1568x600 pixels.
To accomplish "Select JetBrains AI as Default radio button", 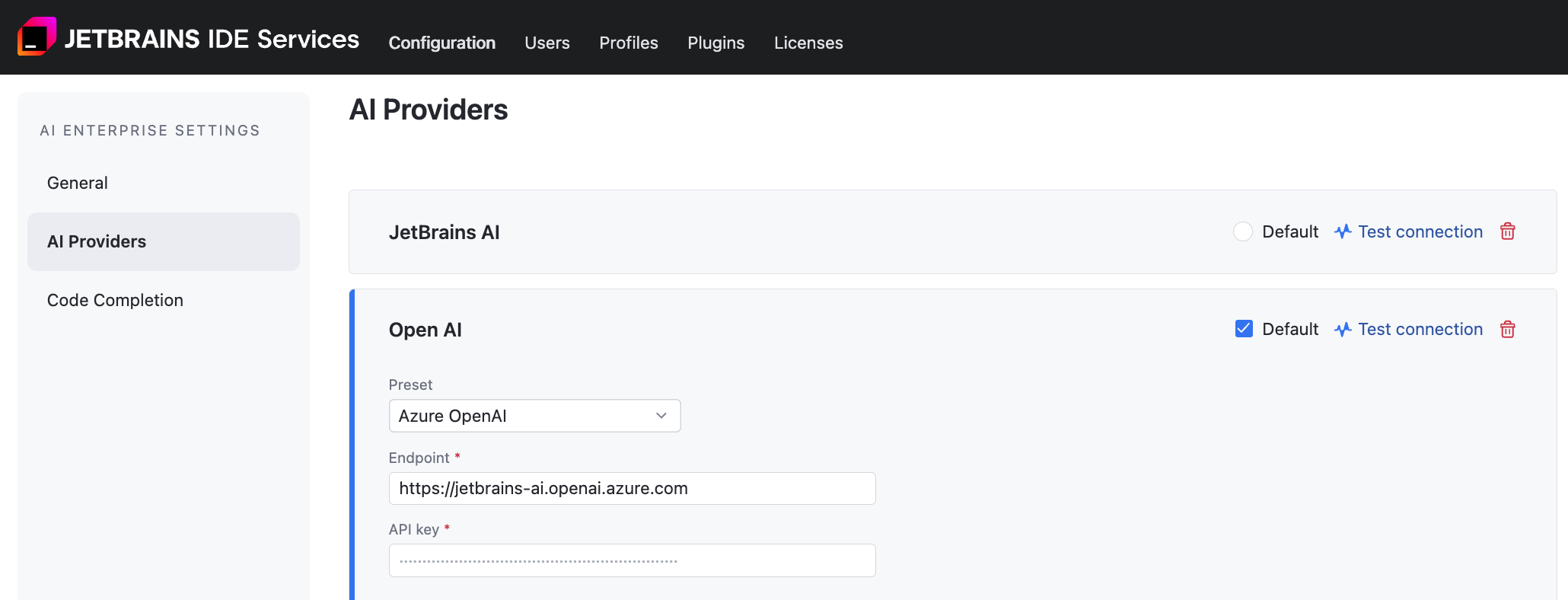I will 1242,231.
